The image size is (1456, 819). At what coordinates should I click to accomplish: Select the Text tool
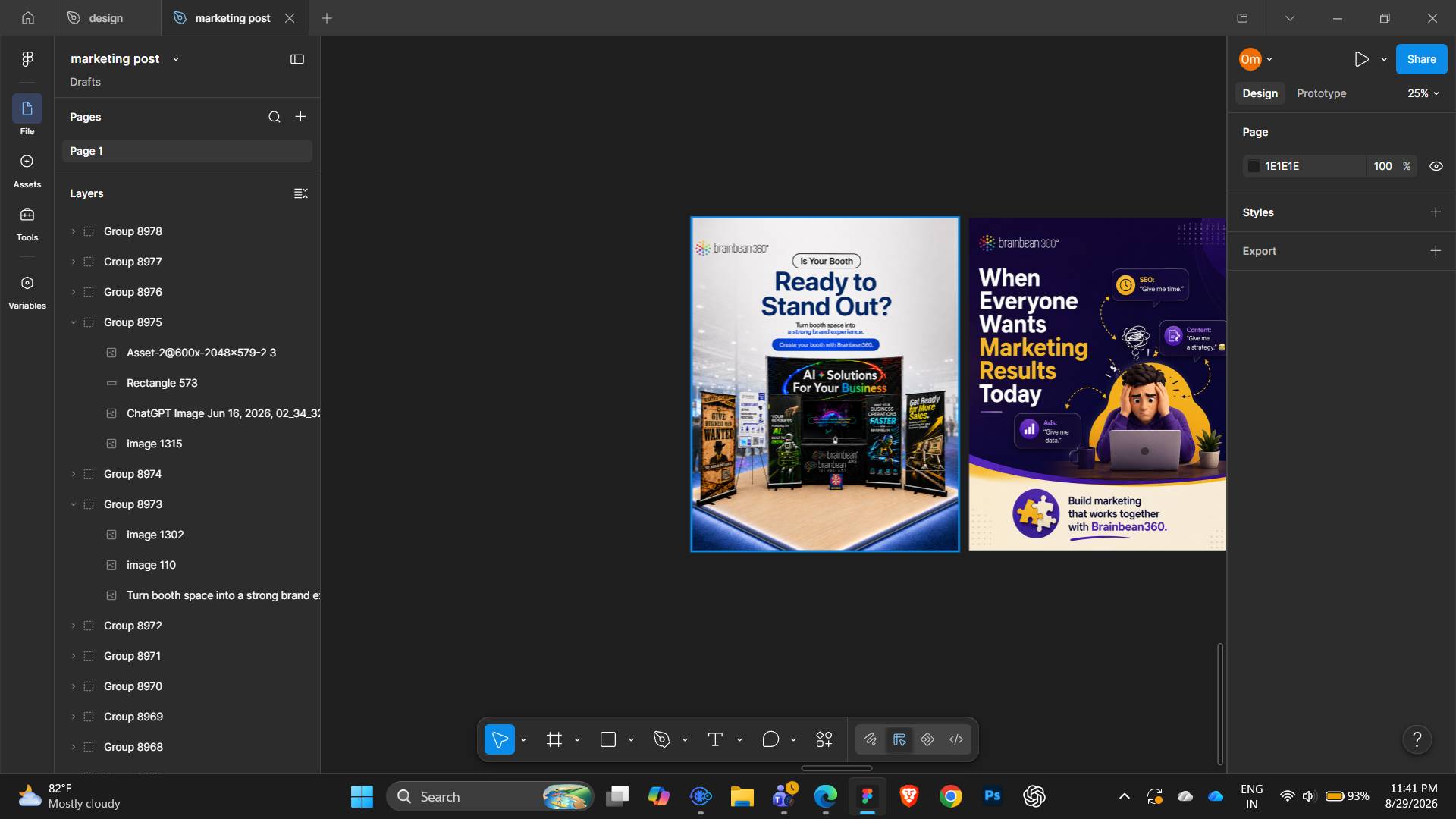coord(715,739)
